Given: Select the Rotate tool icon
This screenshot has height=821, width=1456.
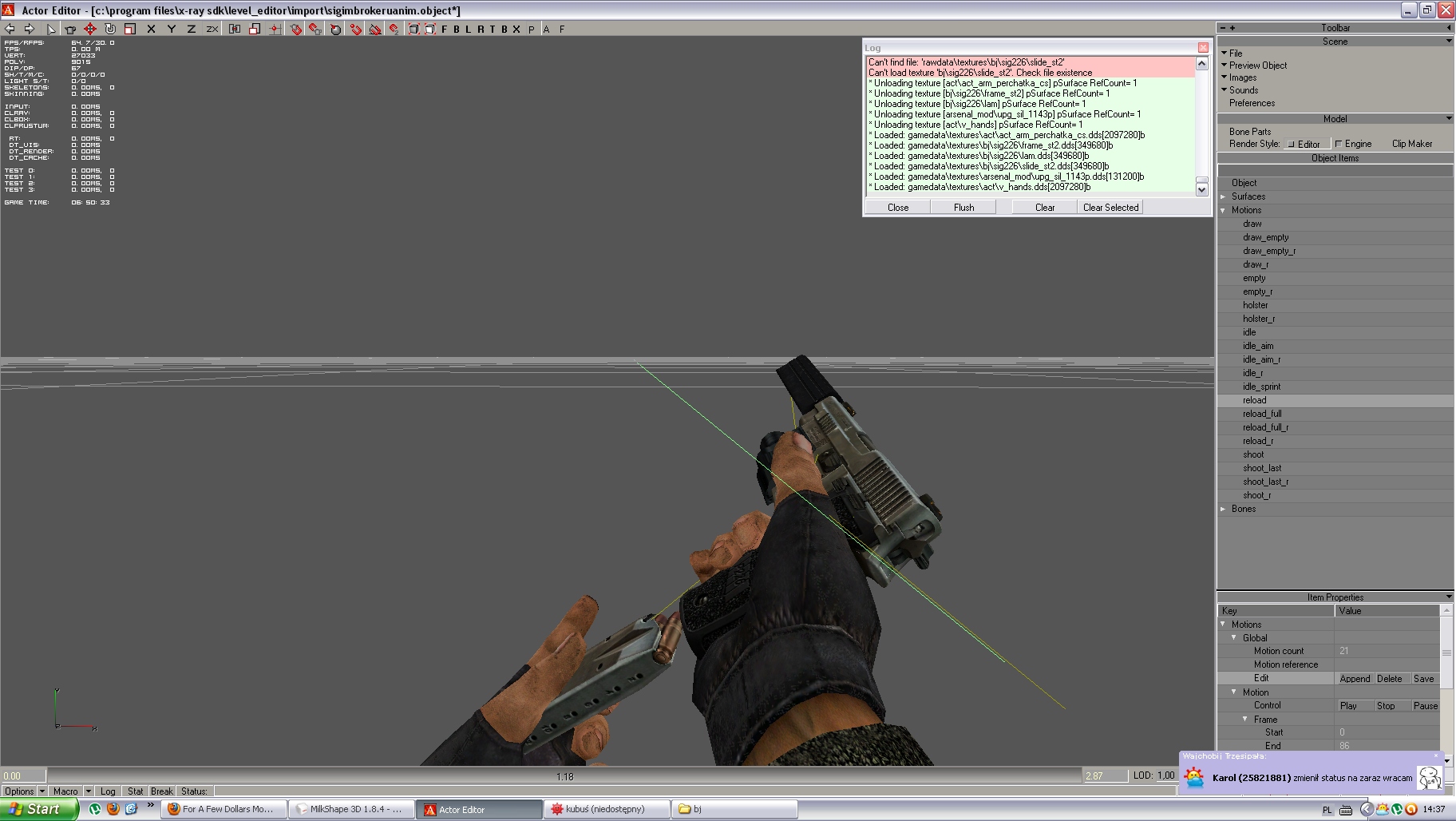Looking at the screenshot, I should 110,29.
